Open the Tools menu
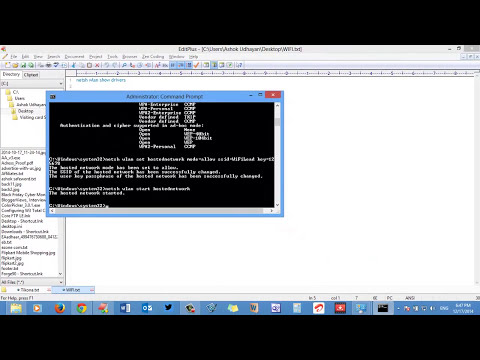The height and width of the screenshot is (360, 480). 112,57
